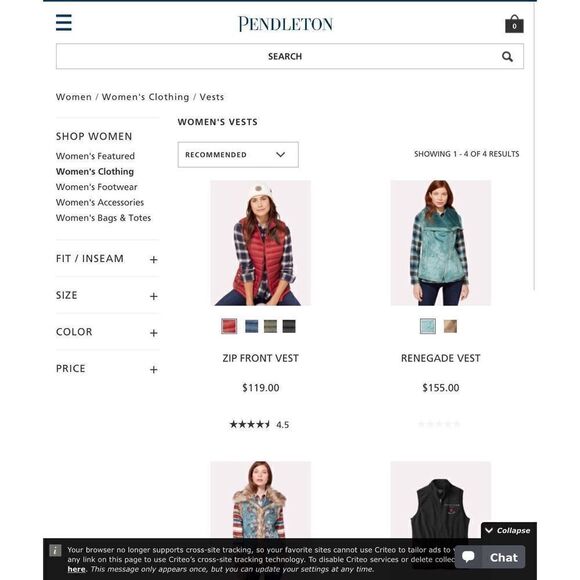Click the Pendleton logo
This screenshot has width=580, height=580.
(285, 24)
